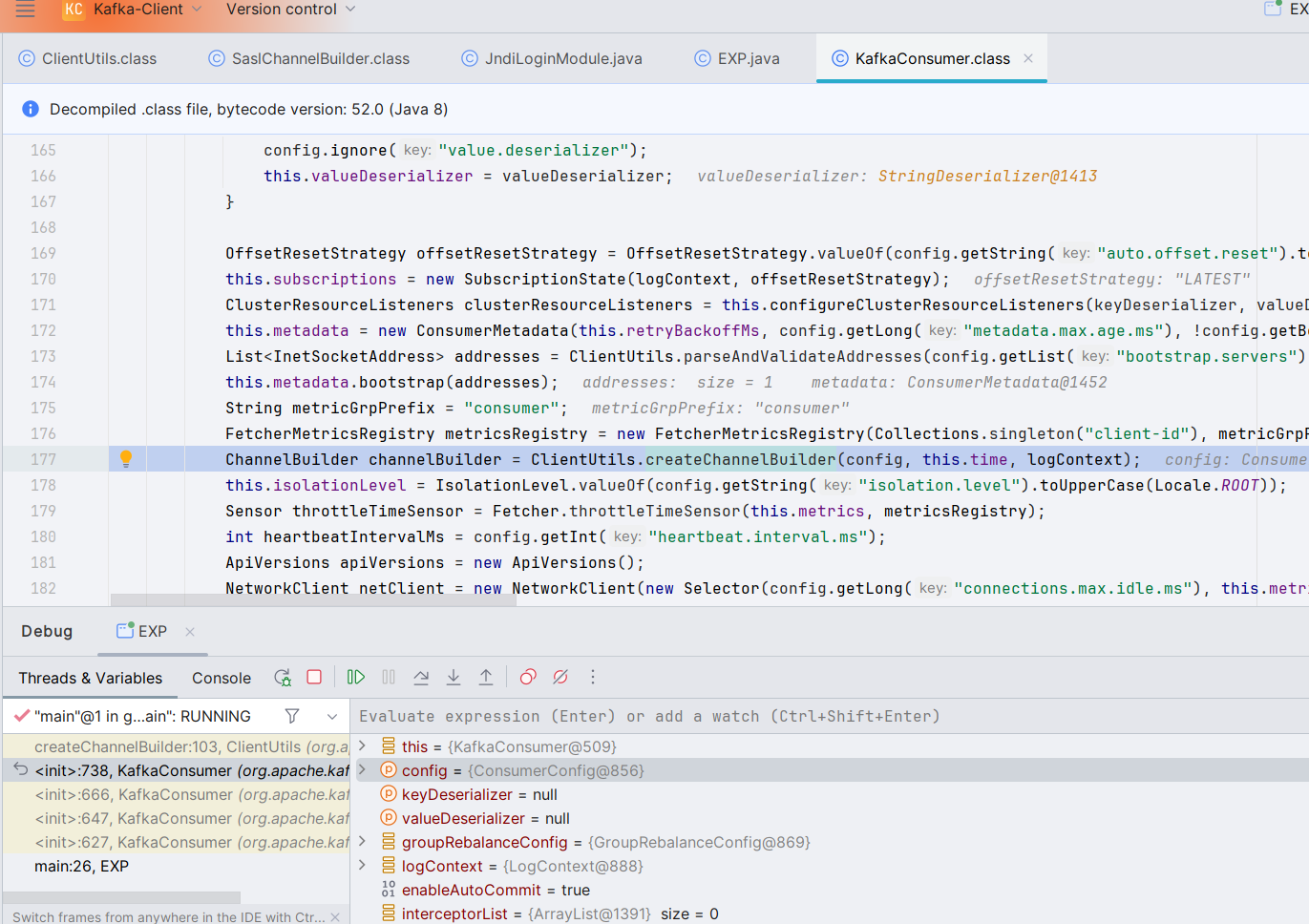1309x924 pixels.
Task: Click the lightbulb intention icon at line 177
Action: [125, 459]
